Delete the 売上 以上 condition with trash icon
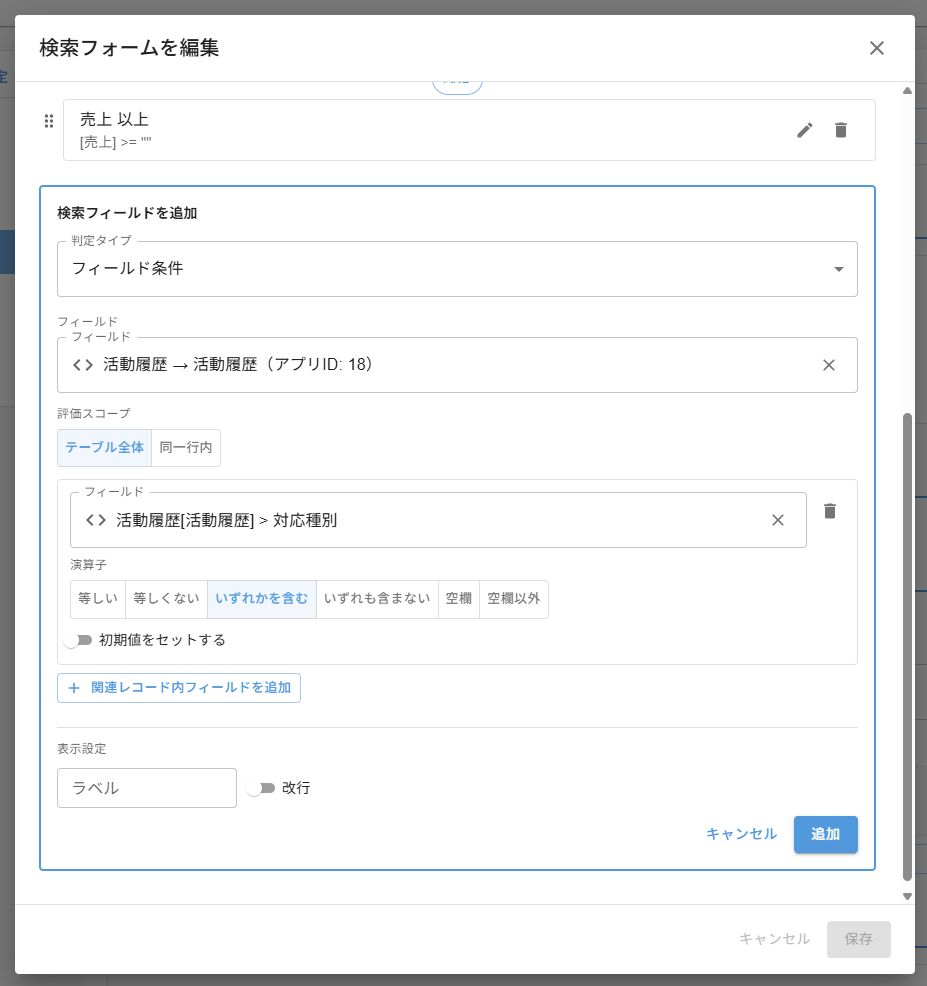 841,130
